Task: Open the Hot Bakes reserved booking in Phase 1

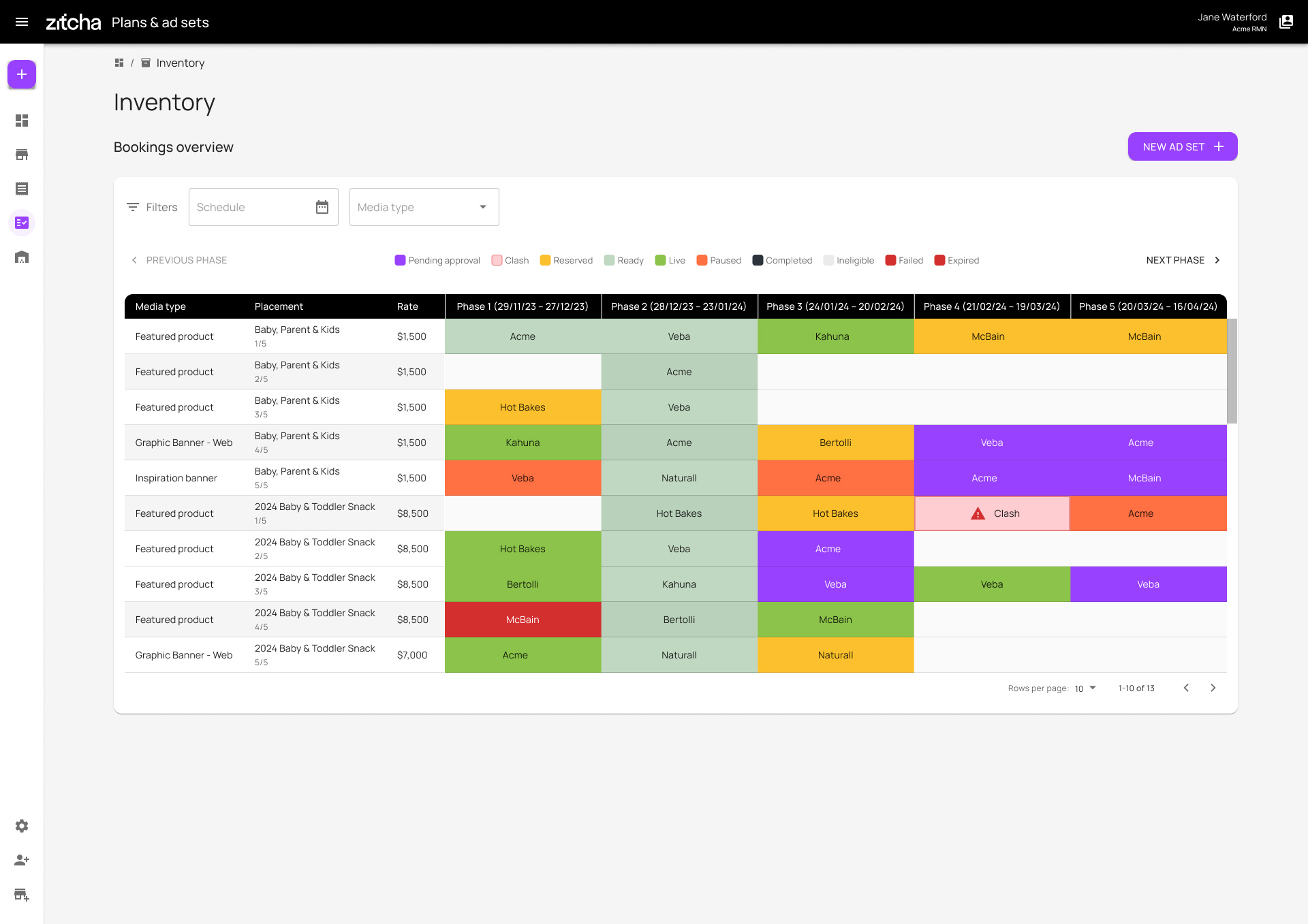Action: pyautogui.click(x=523, y=407)
